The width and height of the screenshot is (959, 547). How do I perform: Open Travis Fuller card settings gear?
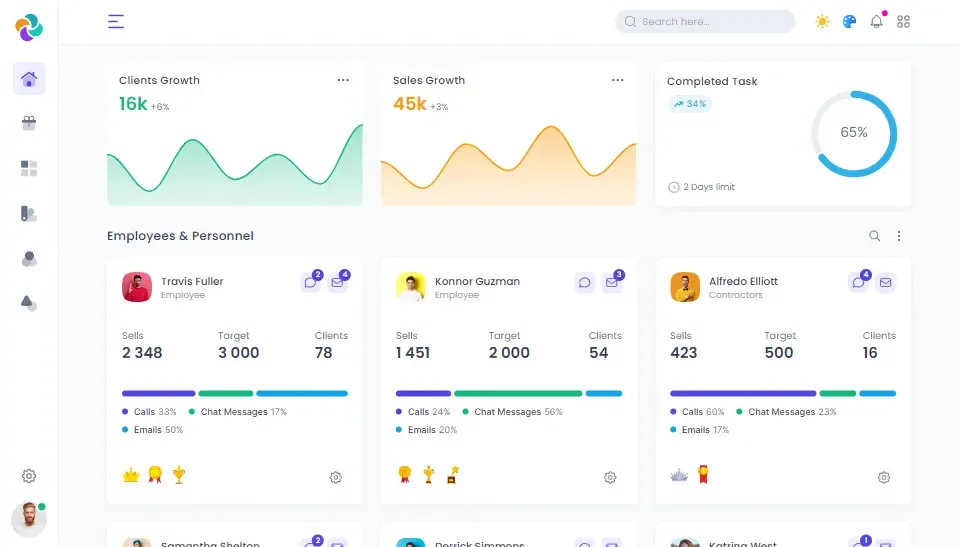[336, 477]
